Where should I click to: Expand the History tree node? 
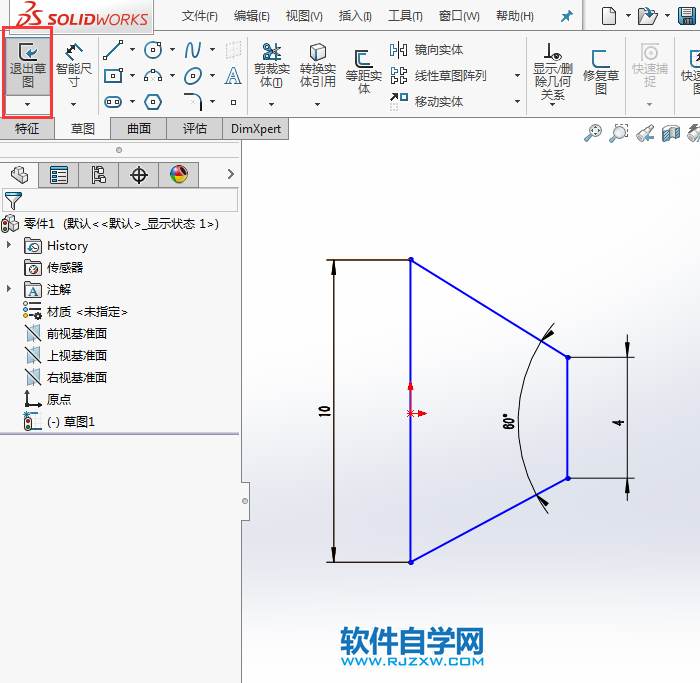tap(8, 245)
